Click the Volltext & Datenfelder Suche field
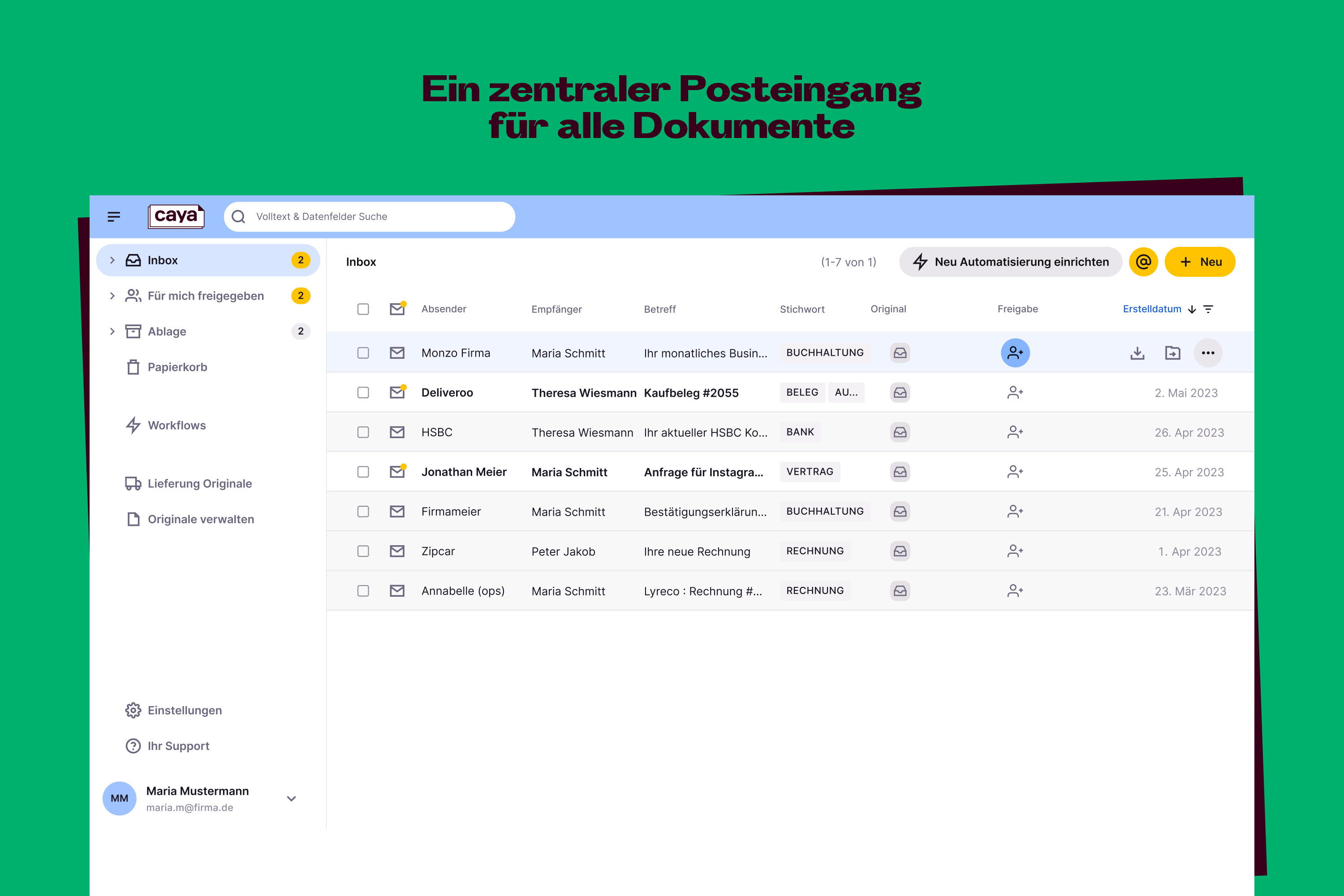The image size is (1344, 896). point(377,216)
